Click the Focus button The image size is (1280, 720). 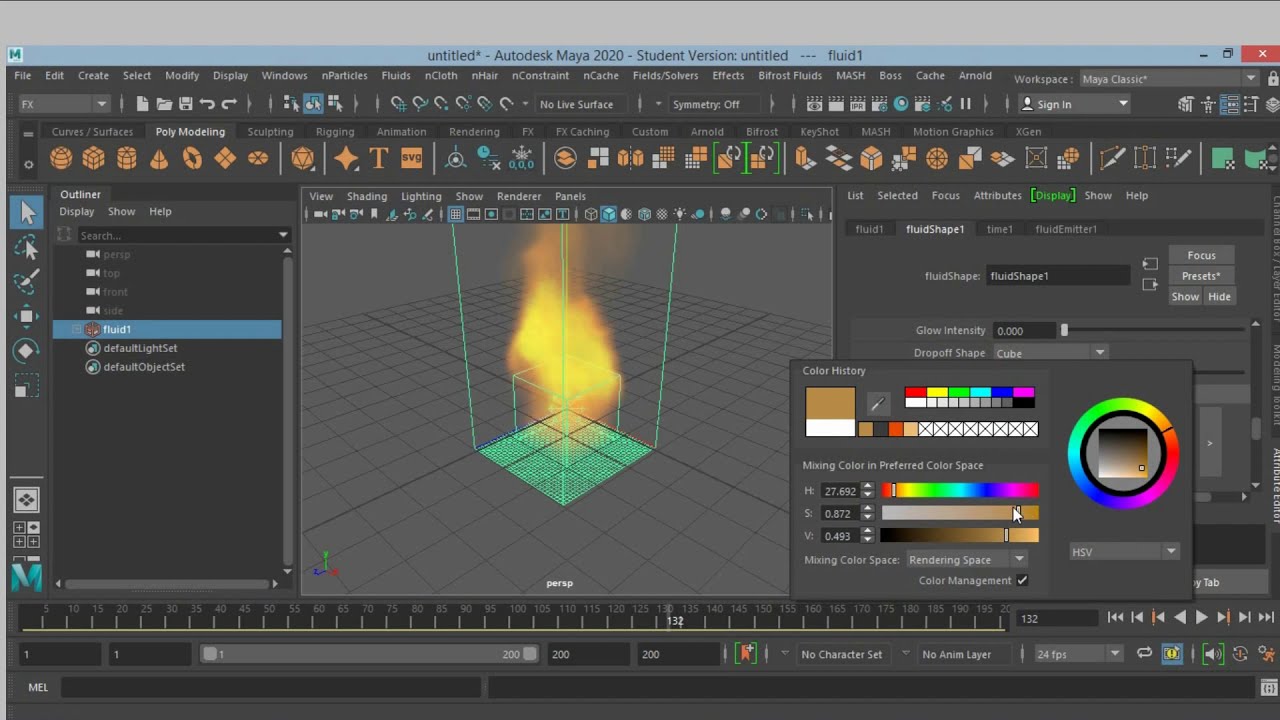(1202, 255)
